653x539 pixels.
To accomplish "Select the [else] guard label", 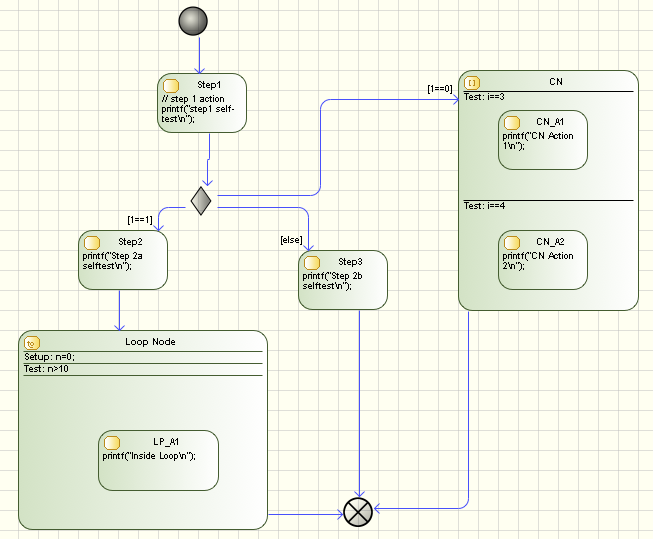I will 291,240.
